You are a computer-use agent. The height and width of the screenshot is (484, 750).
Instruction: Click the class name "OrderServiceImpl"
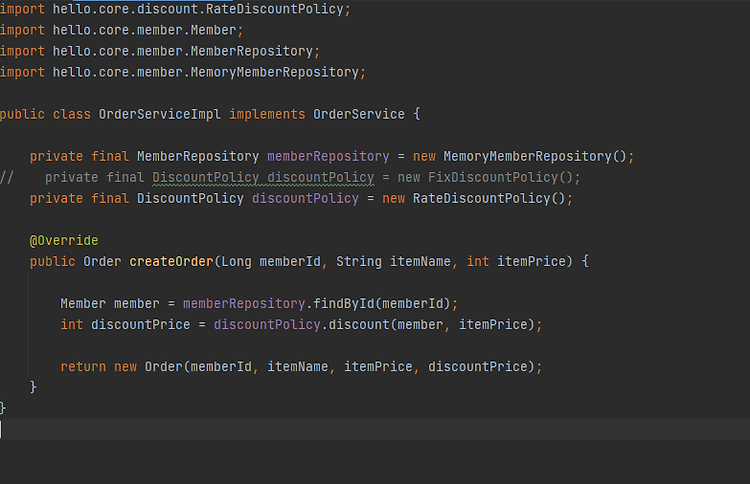click(x=160, y=114)
